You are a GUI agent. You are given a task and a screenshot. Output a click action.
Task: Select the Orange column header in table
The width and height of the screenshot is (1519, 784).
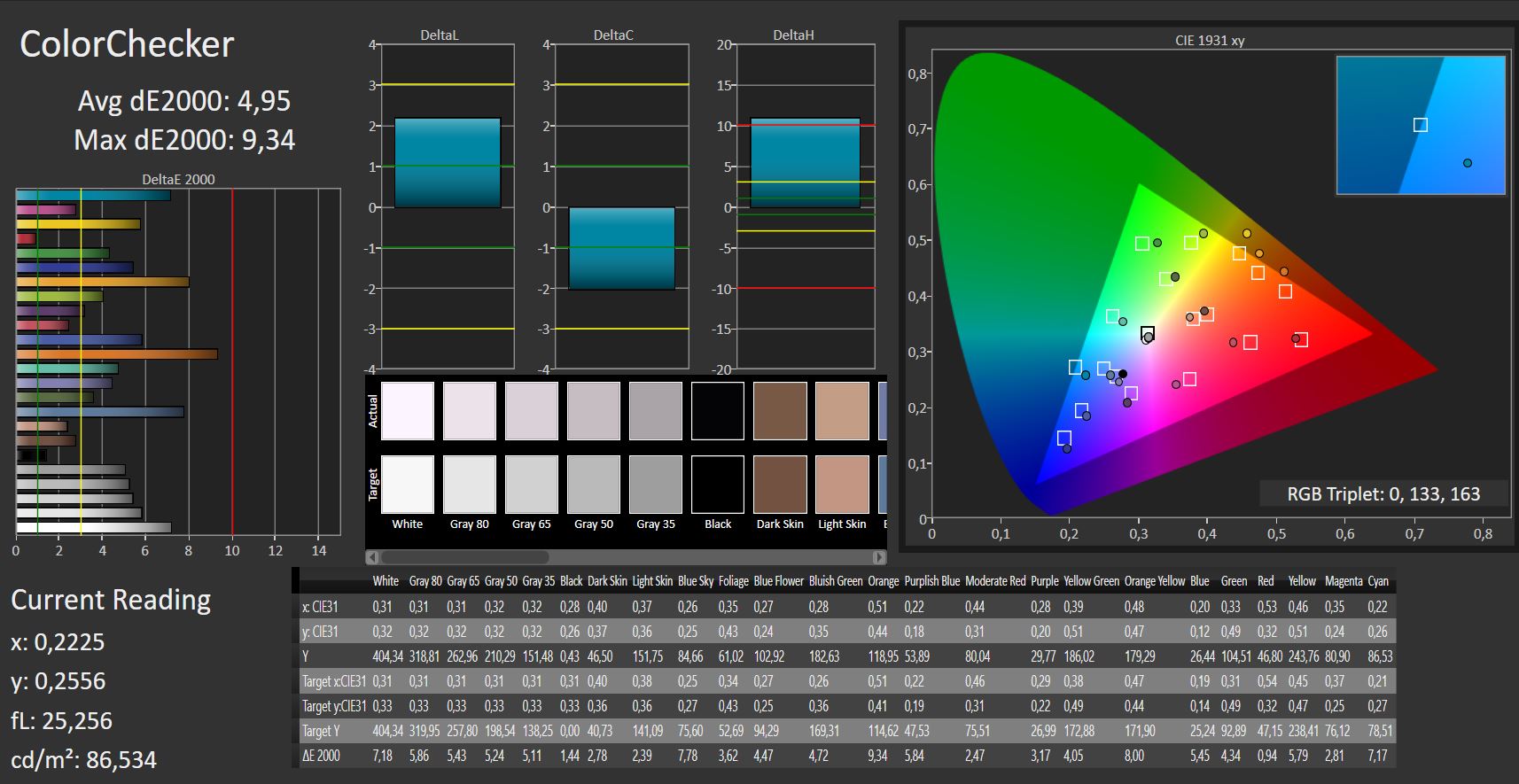883,581
